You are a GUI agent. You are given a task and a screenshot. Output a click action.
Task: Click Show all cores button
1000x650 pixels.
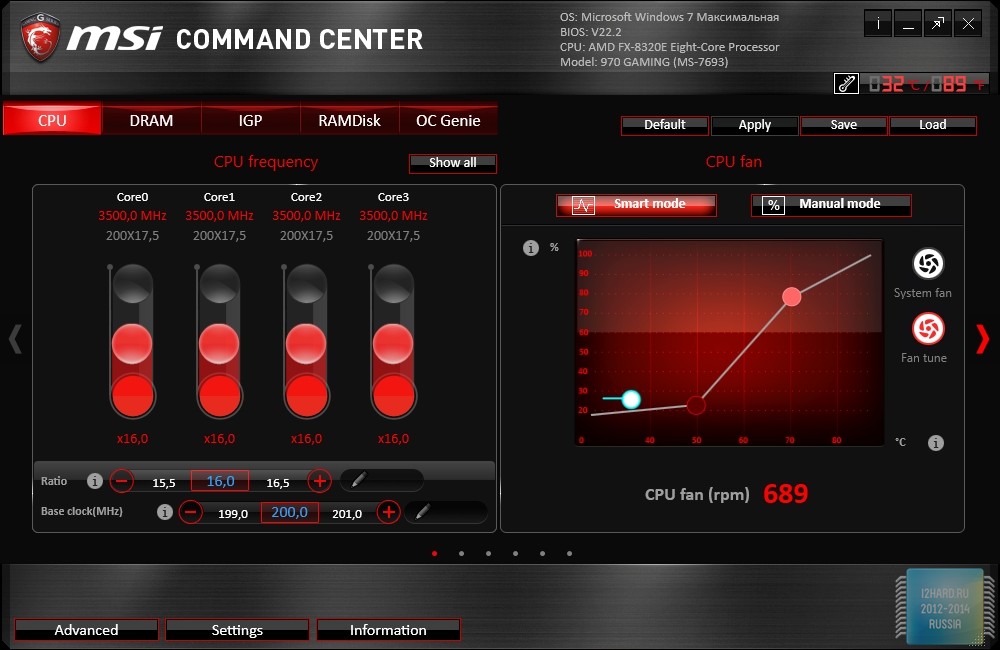(x=452, y=163)
